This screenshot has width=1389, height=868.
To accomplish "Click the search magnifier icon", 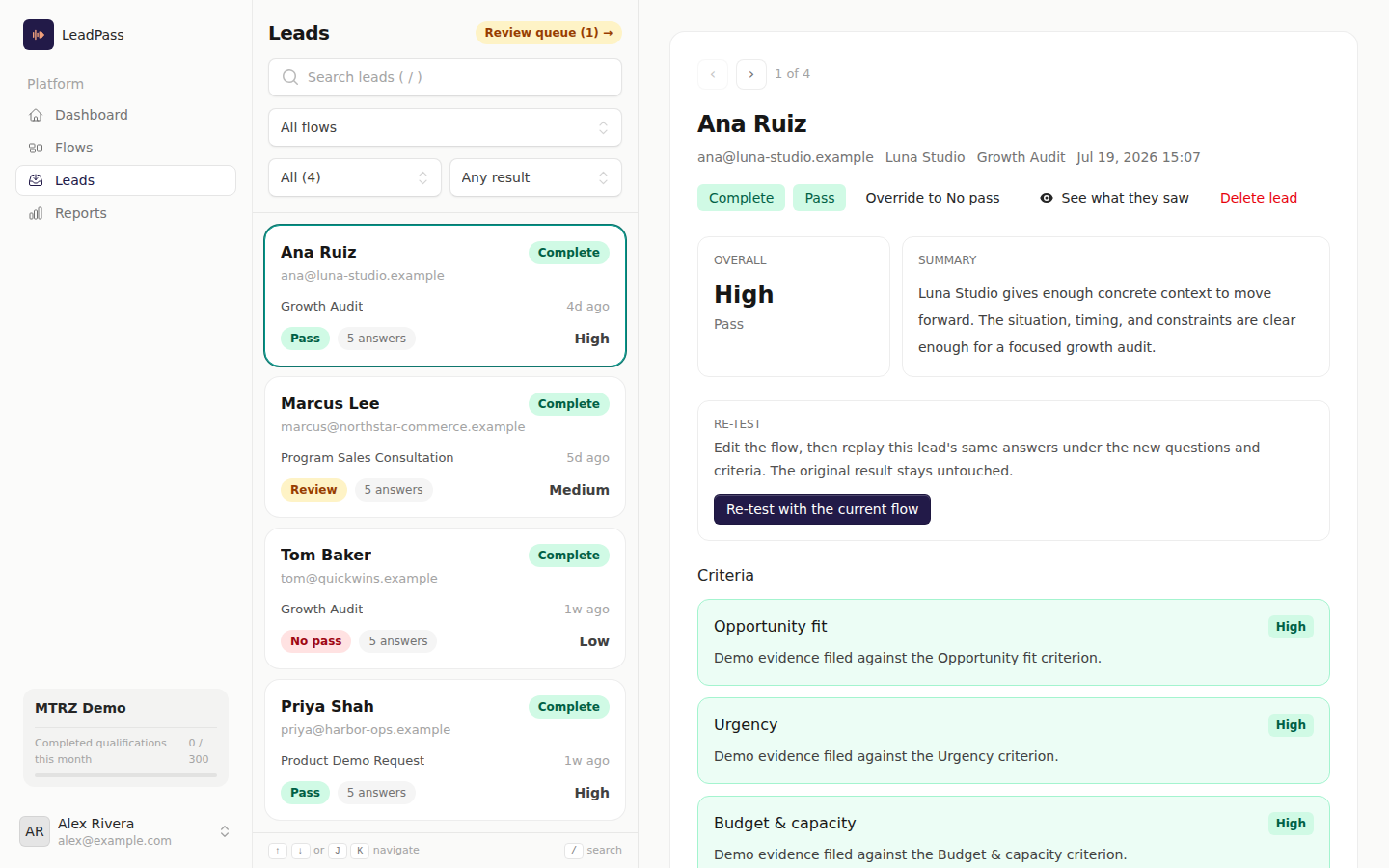I will click(289, 77).
